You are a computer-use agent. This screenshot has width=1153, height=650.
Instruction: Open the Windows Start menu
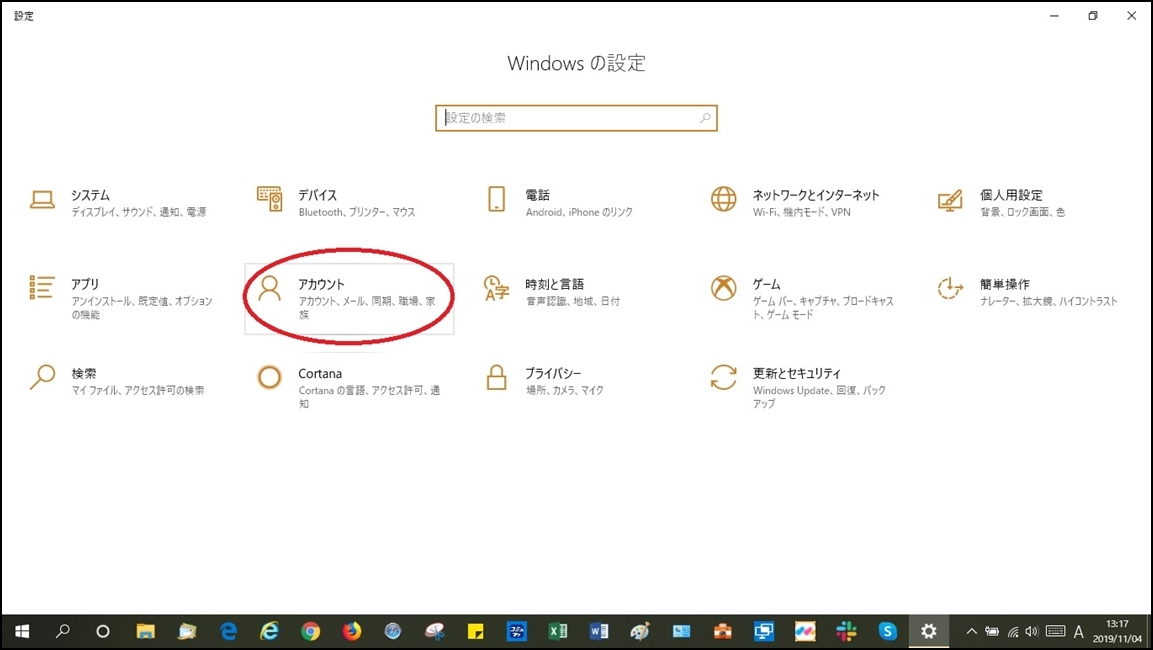point(22,631)
